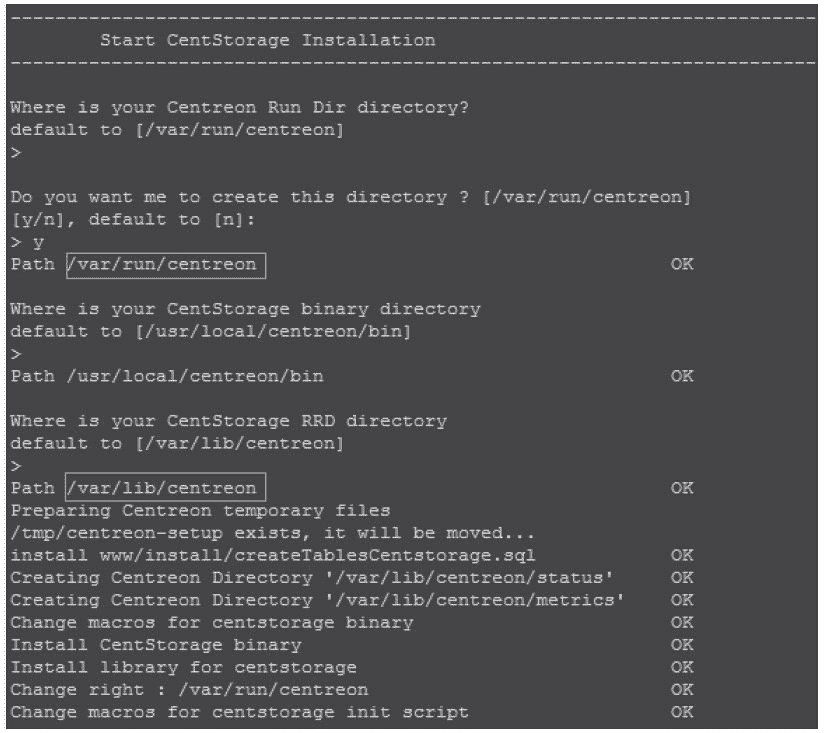Click the "default to [/usr/local/centreon/bin]" text
824x733 pixels.
tap(211, 332)
